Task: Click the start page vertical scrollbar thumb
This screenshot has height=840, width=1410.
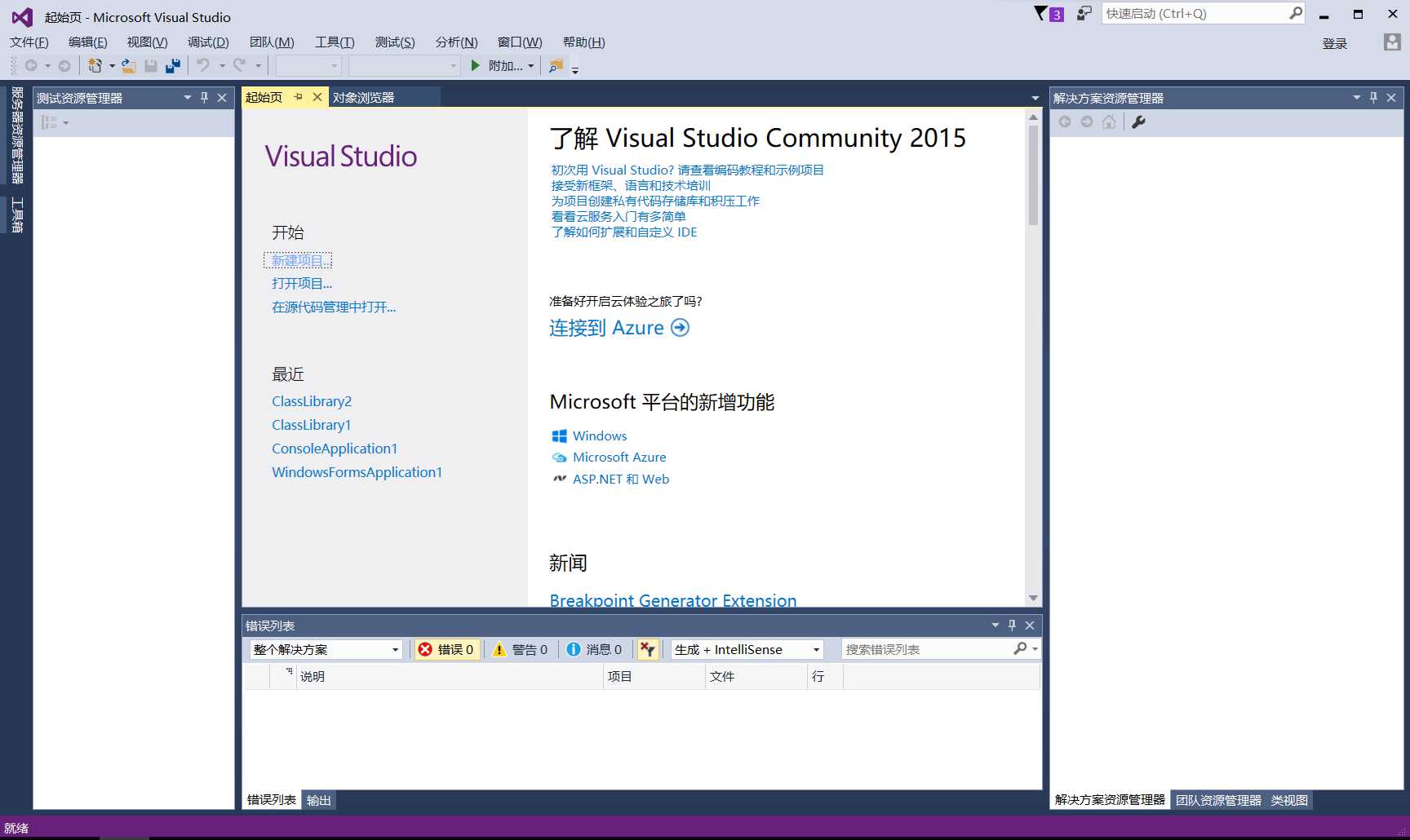Action: click(x=1033, y=175)
